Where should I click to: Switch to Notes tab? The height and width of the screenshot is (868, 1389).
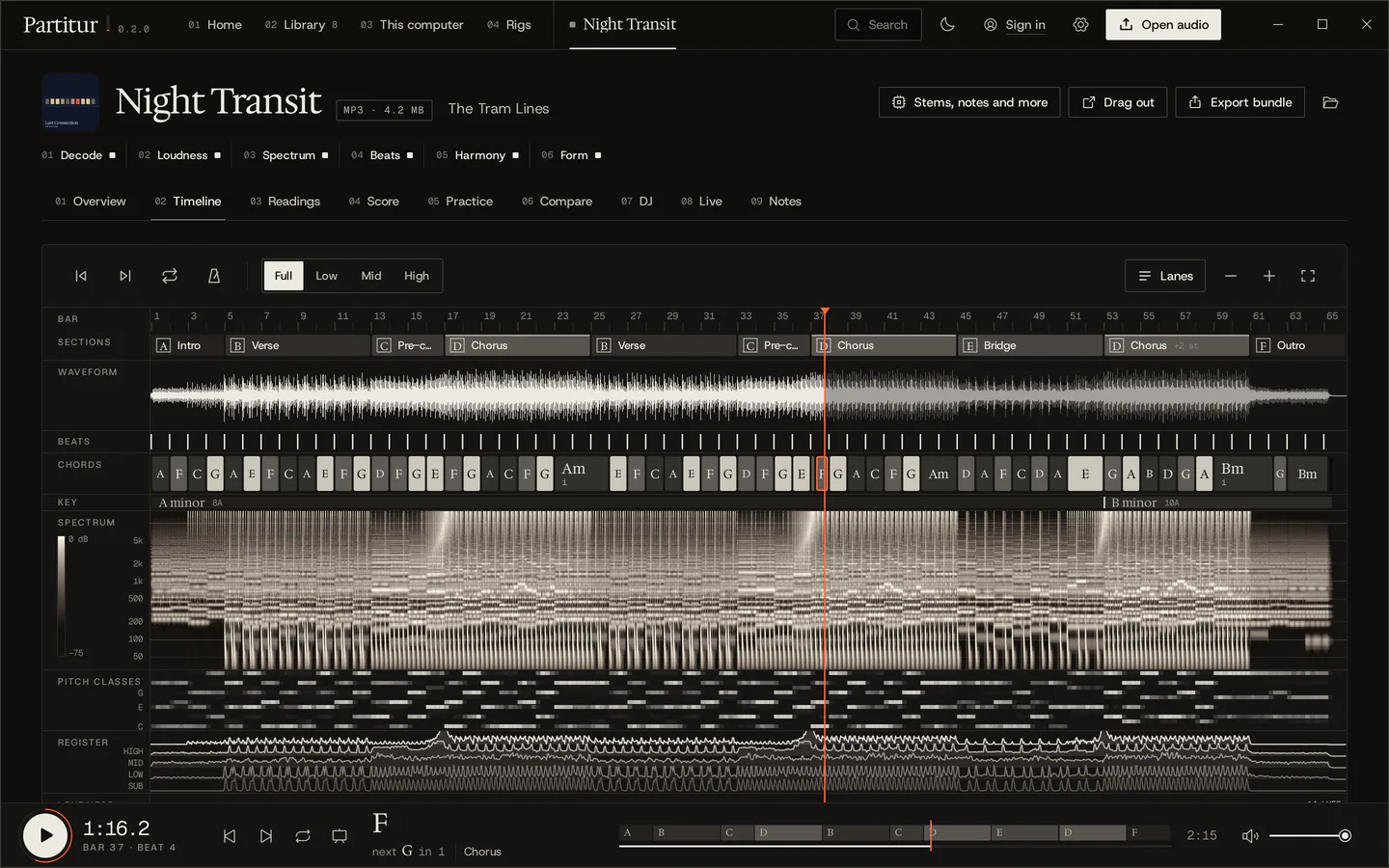click(776, 202)
